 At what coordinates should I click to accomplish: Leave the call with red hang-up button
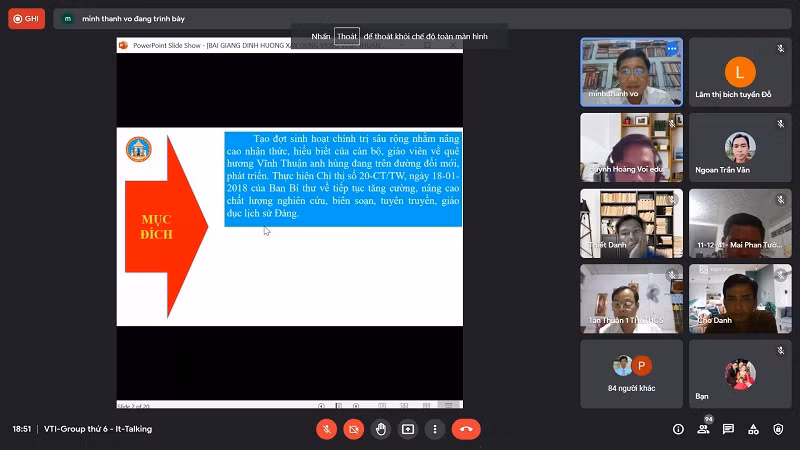(465, 429)
